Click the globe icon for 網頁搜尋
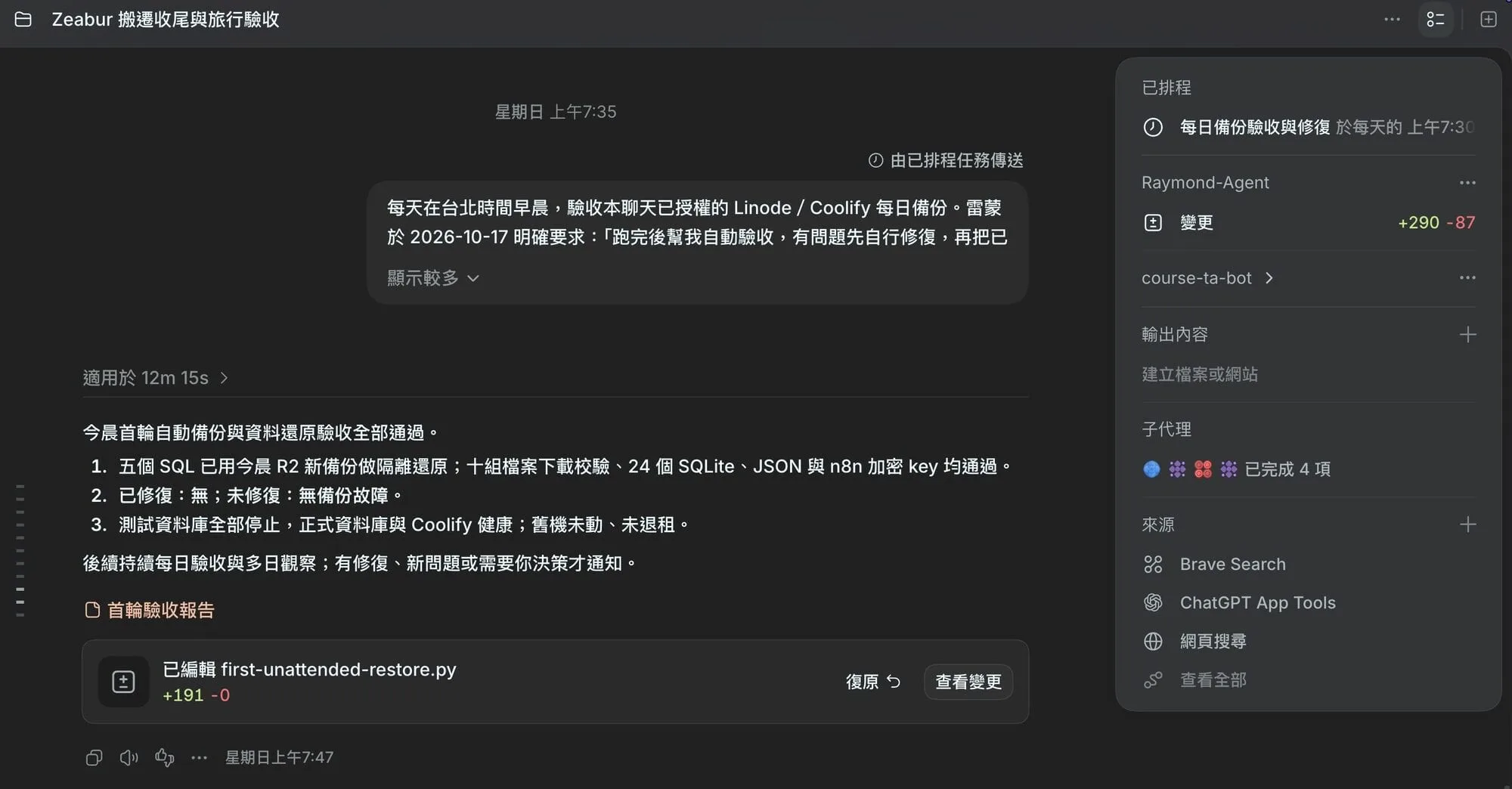Image resolution: width=1512 pixels, height=789 pixels. click(x=1153, y=641)
